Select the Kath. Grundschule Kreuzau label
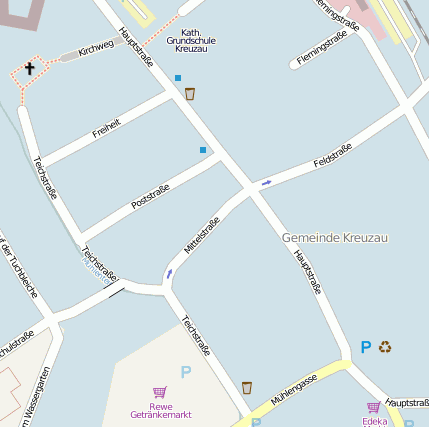Viewport: 429px width, 427px height. click(191, 41)
